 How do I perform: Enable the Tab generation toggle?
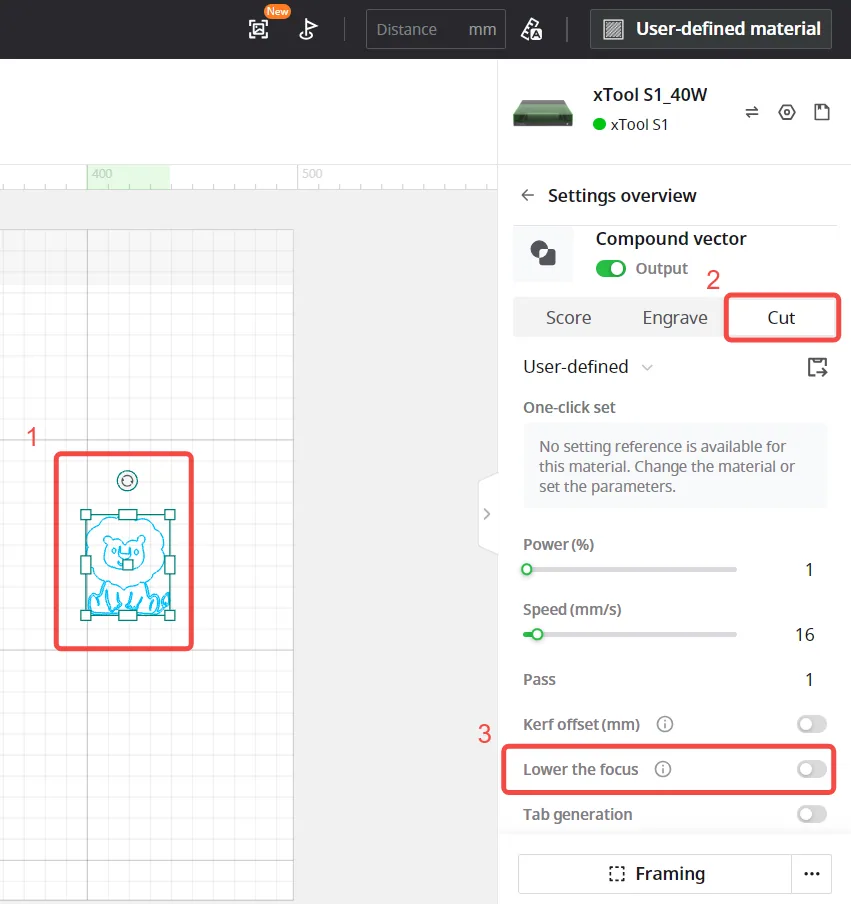click(x=812, y=814)
